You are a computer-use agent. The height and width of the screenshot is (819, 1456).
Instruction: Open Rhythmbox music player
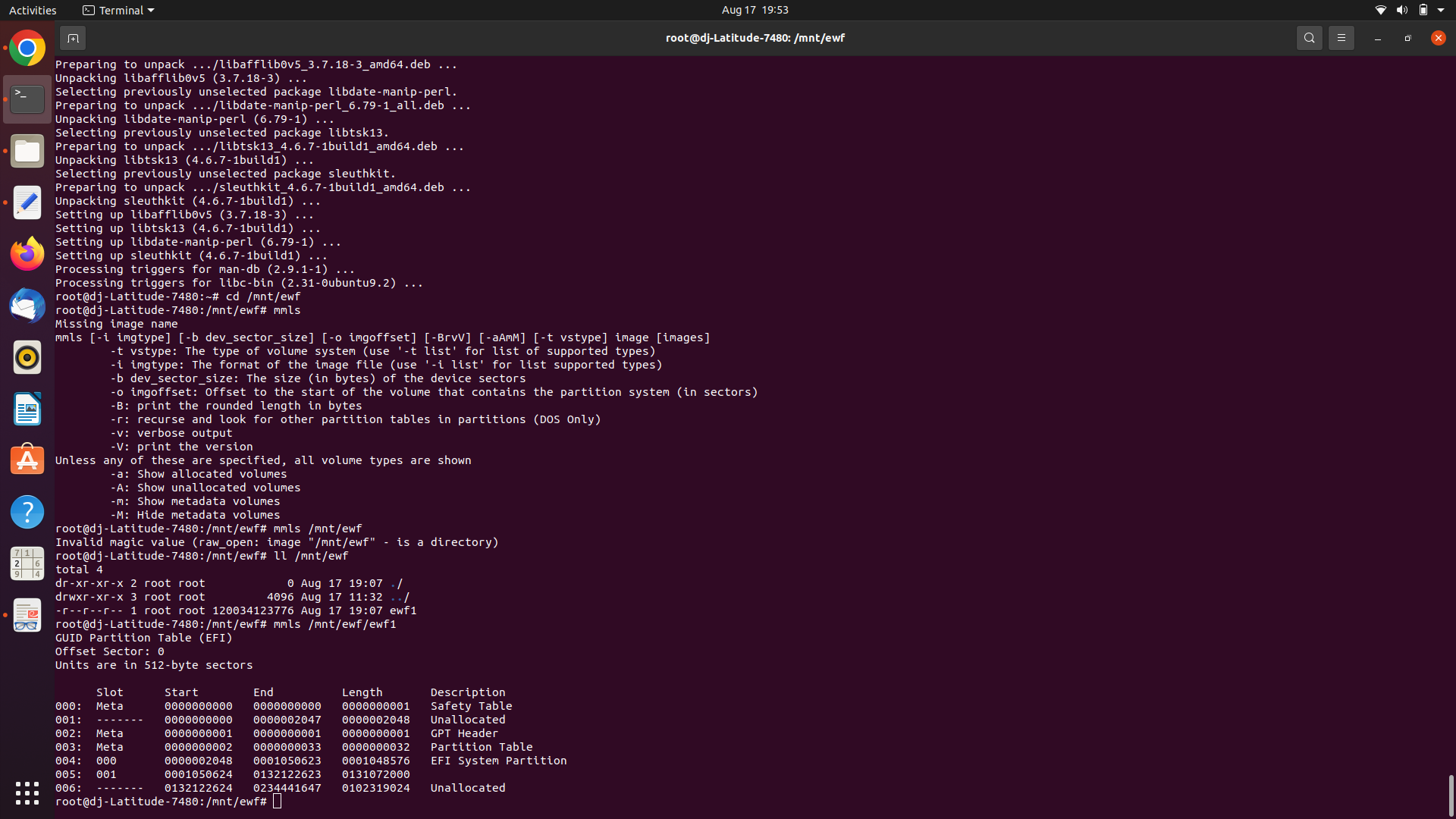click(27, 357)
